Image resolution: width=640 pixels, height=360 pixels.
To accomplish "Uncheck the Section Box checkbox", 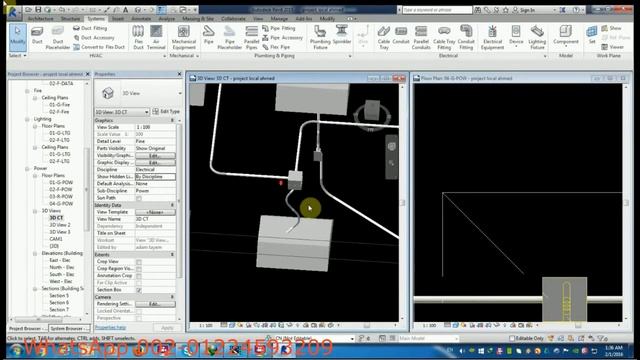I will click(139, 290).
